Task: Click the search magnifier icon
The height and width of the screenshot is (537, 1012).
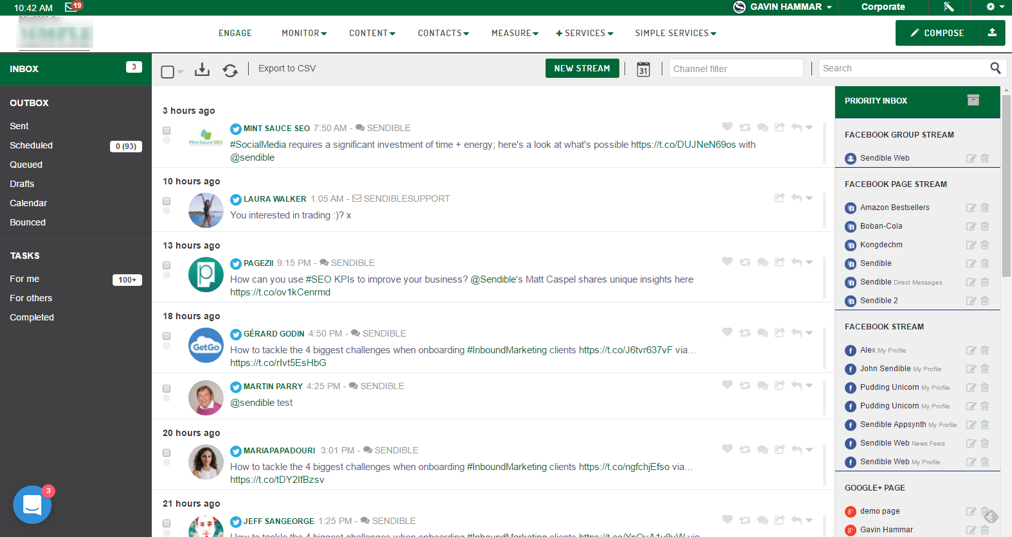Action: (995, 68)
